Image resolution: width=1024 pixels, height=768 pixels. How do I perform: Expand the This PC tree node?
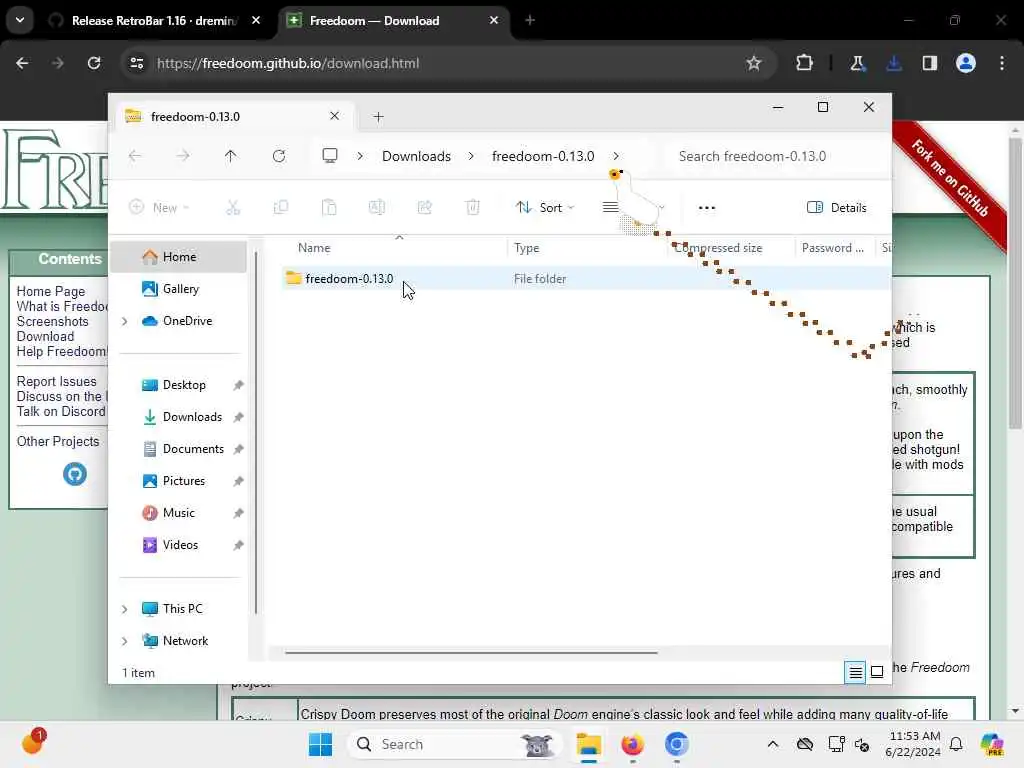pyautogui.click(x=125, y=609)
